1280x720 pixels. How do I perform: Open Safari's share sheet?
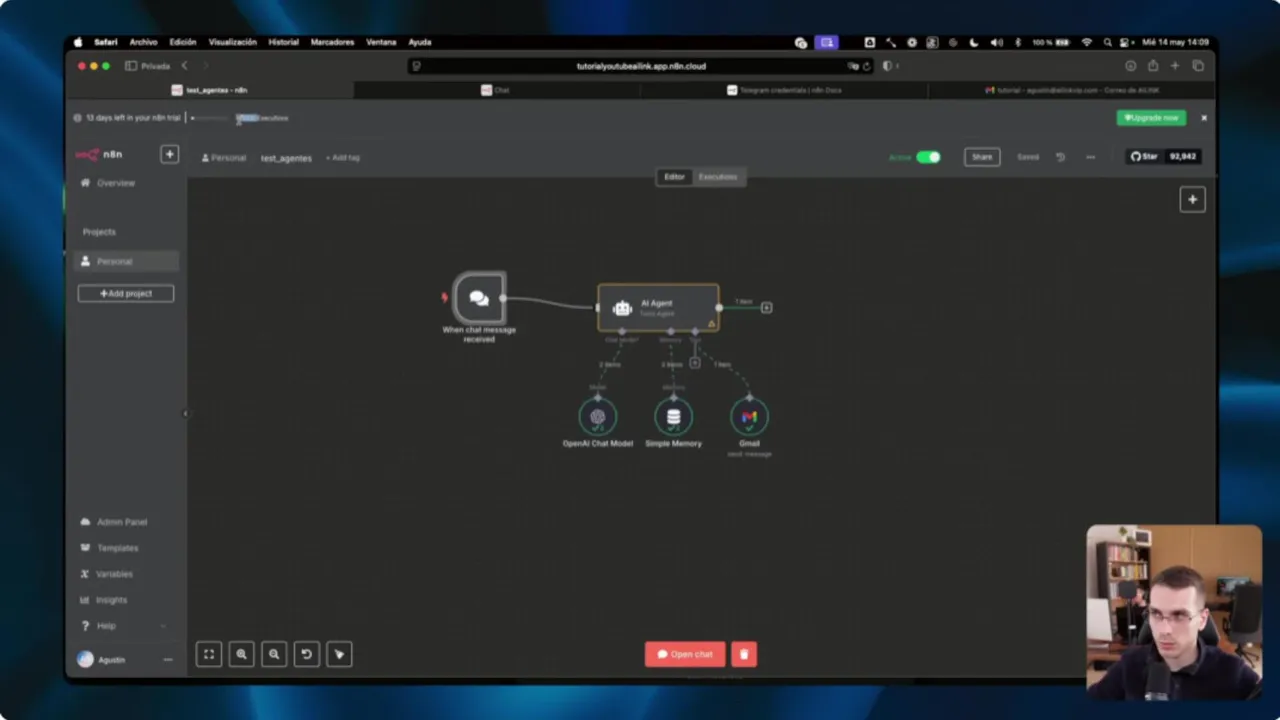[x=1153, y=66]
